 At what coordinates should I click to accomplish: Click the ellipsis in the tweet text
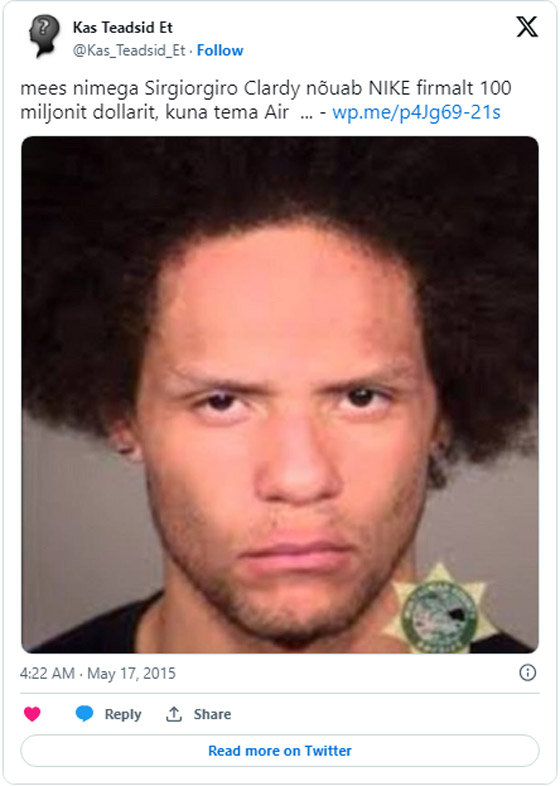306,115
